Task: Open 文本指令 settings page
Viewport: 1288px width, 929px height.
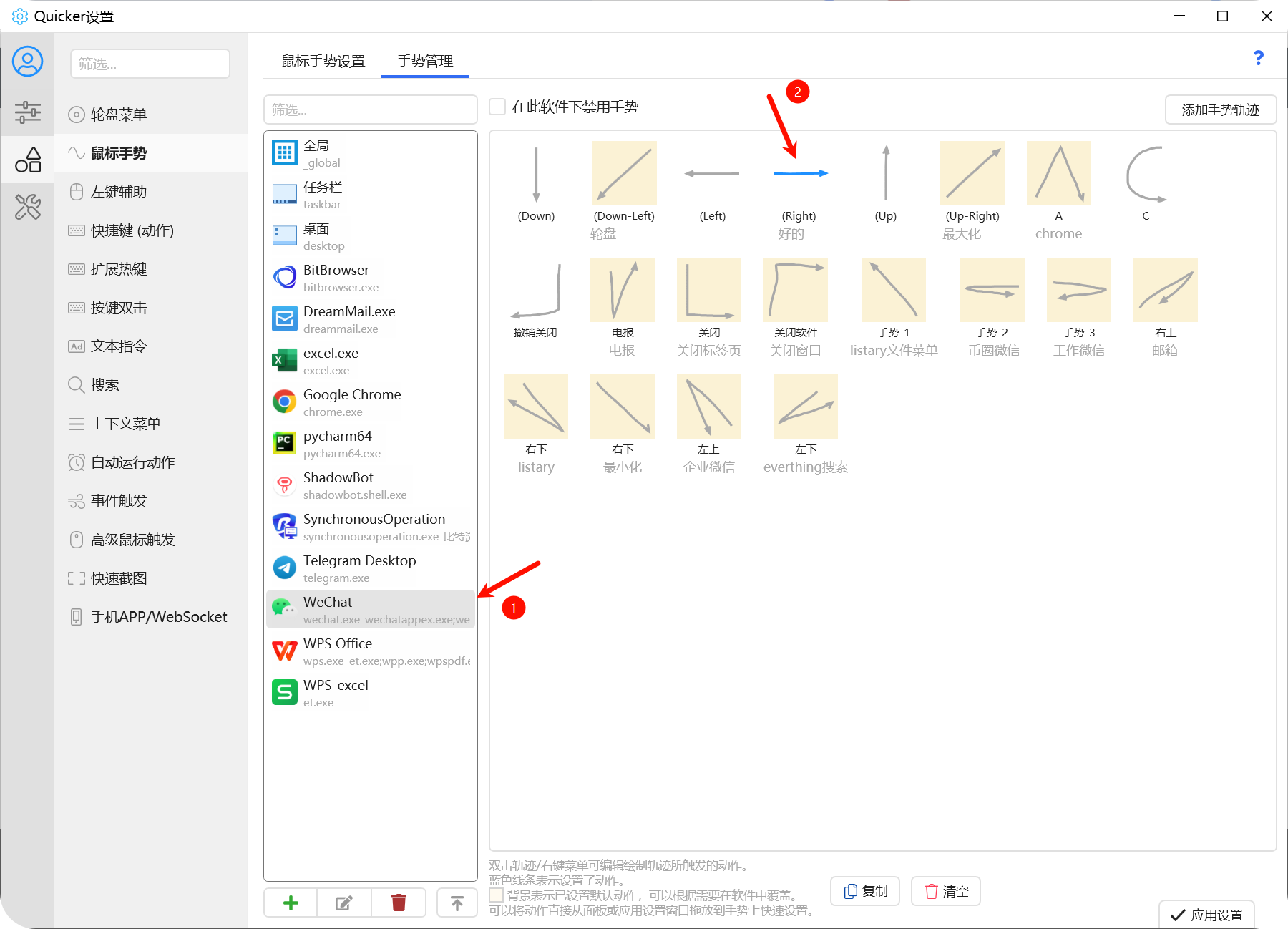Action: click(151, 346)
